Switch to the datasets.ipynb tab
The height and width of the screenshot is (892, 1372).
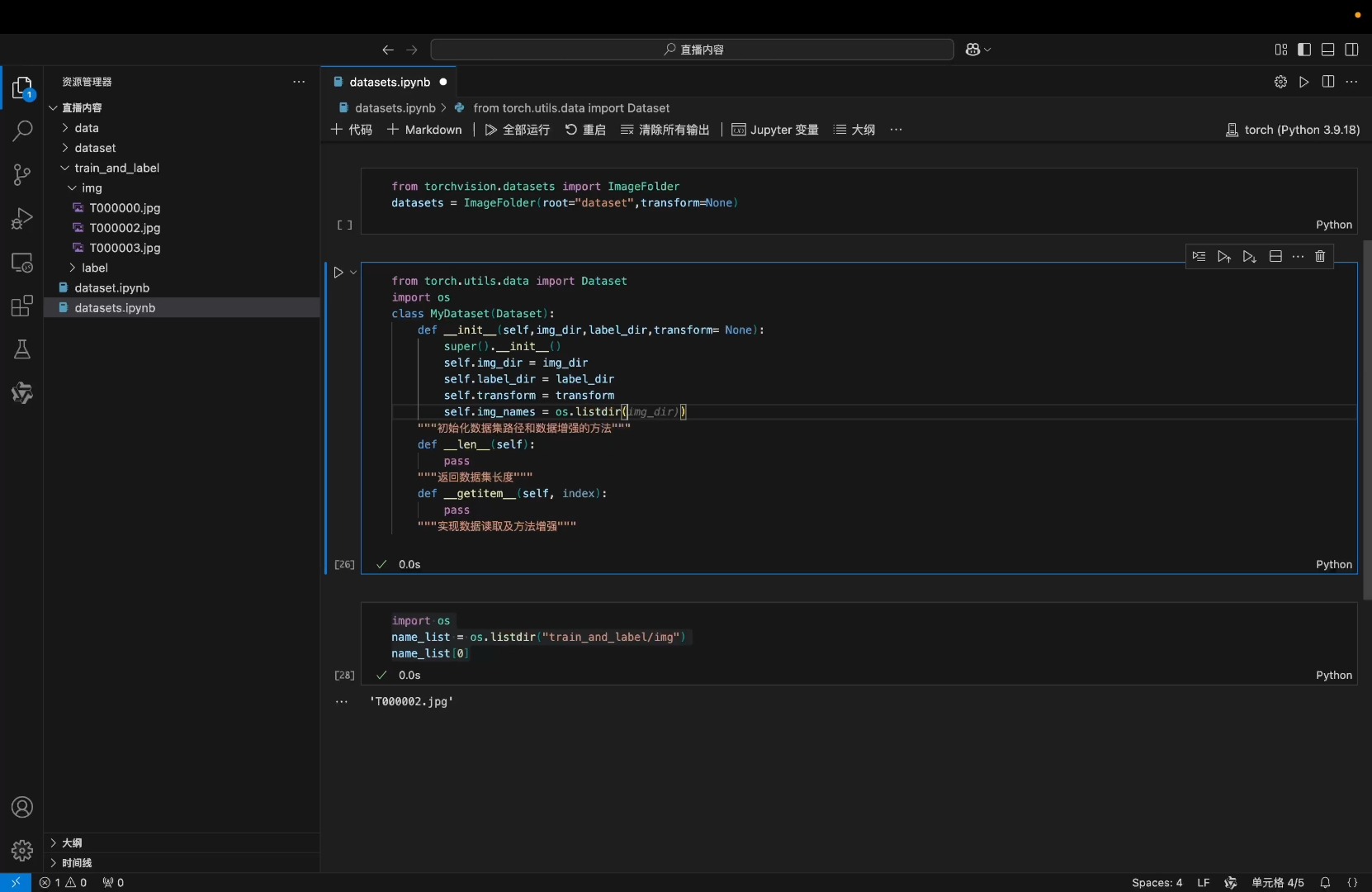(389, 82)
